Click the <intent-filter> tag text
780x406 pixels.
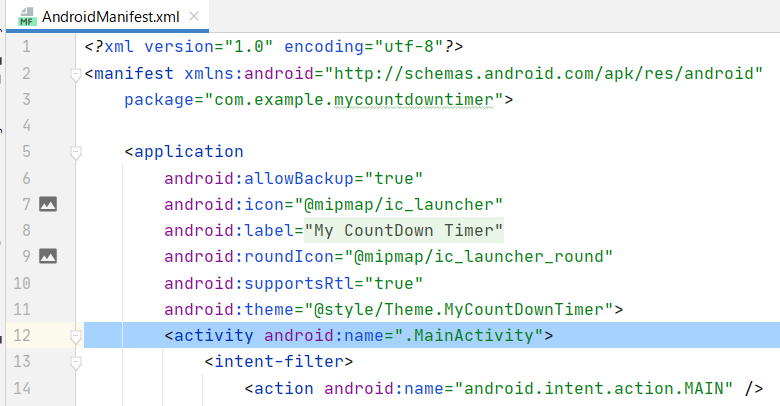(x=279, y=361)
